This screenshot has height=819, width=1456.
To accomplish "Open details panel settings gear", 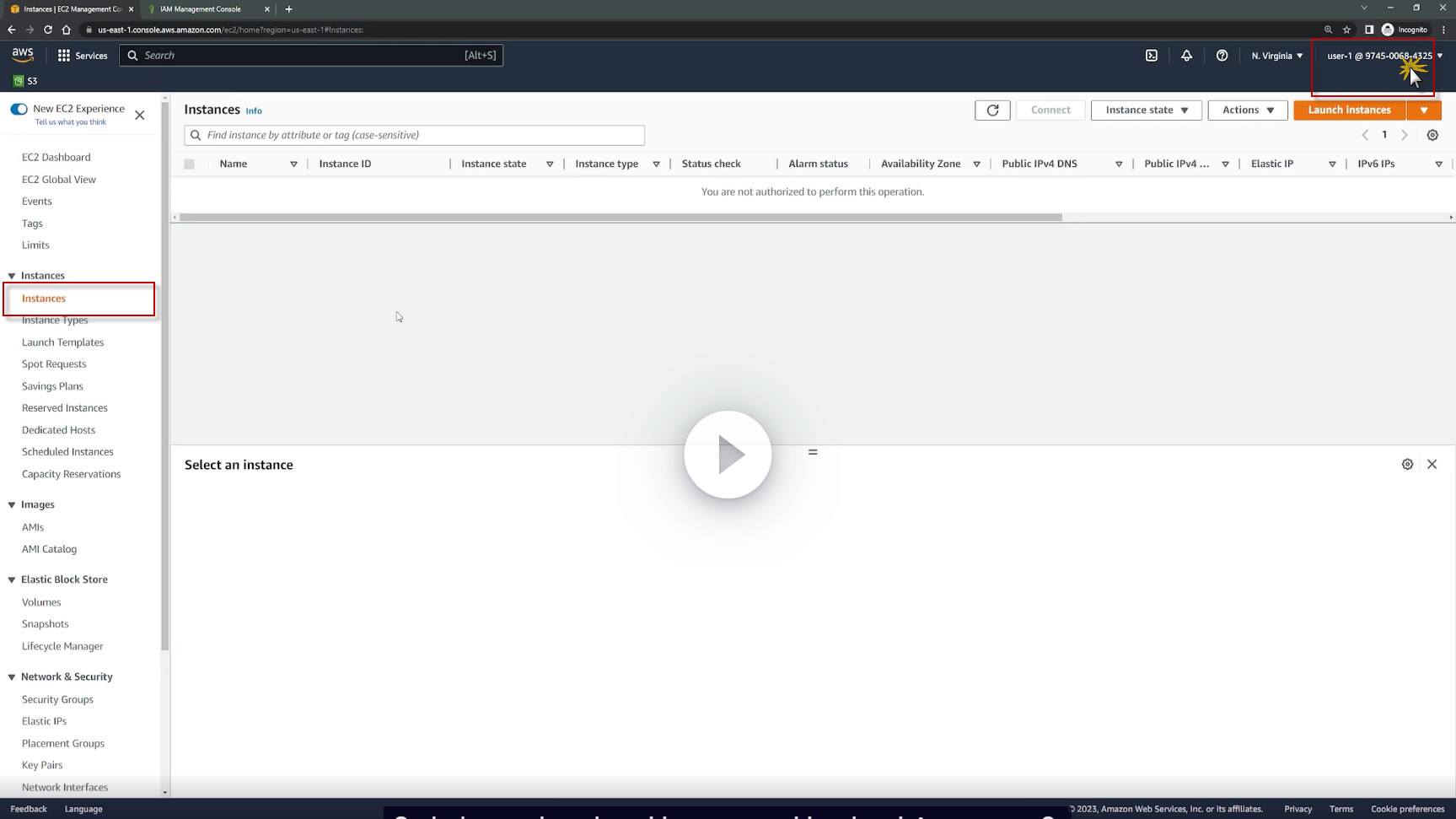I will [x=1407, y=465].
